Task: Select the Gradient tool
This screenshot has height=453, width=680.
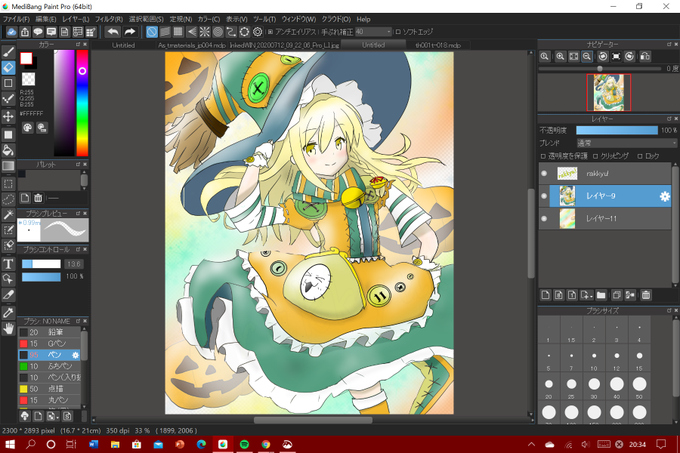Action: pos(8,166)
